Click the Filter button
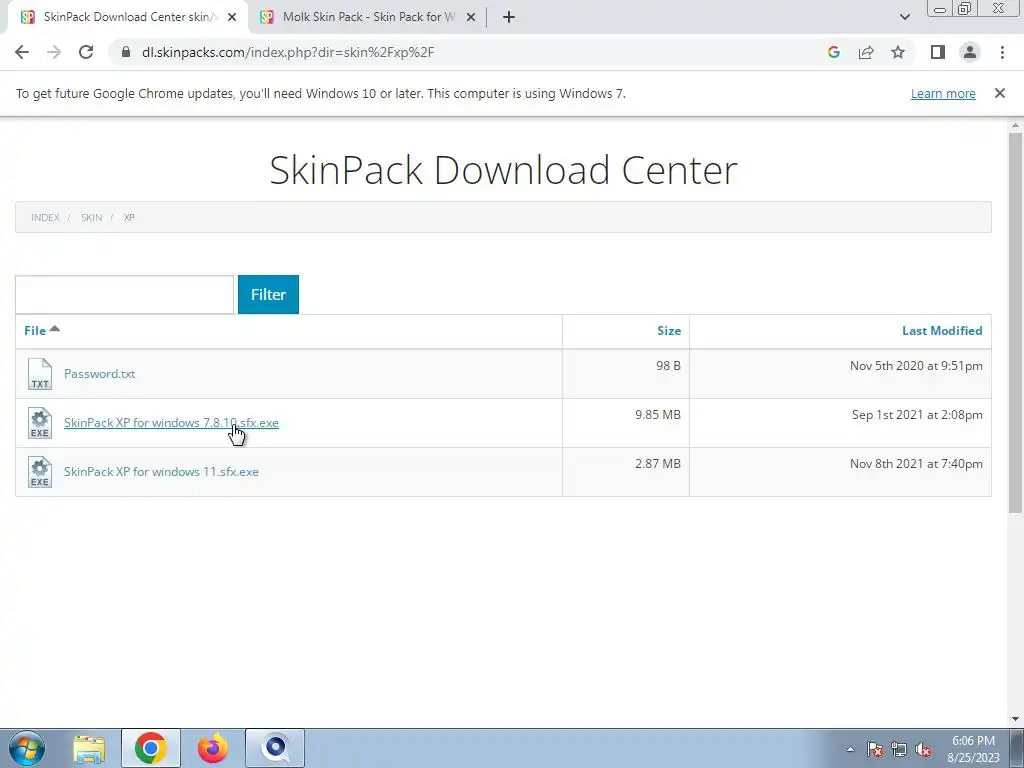The height and width of the screenshot is (768, 1024). pyautogui.click(x=268, y=295)
